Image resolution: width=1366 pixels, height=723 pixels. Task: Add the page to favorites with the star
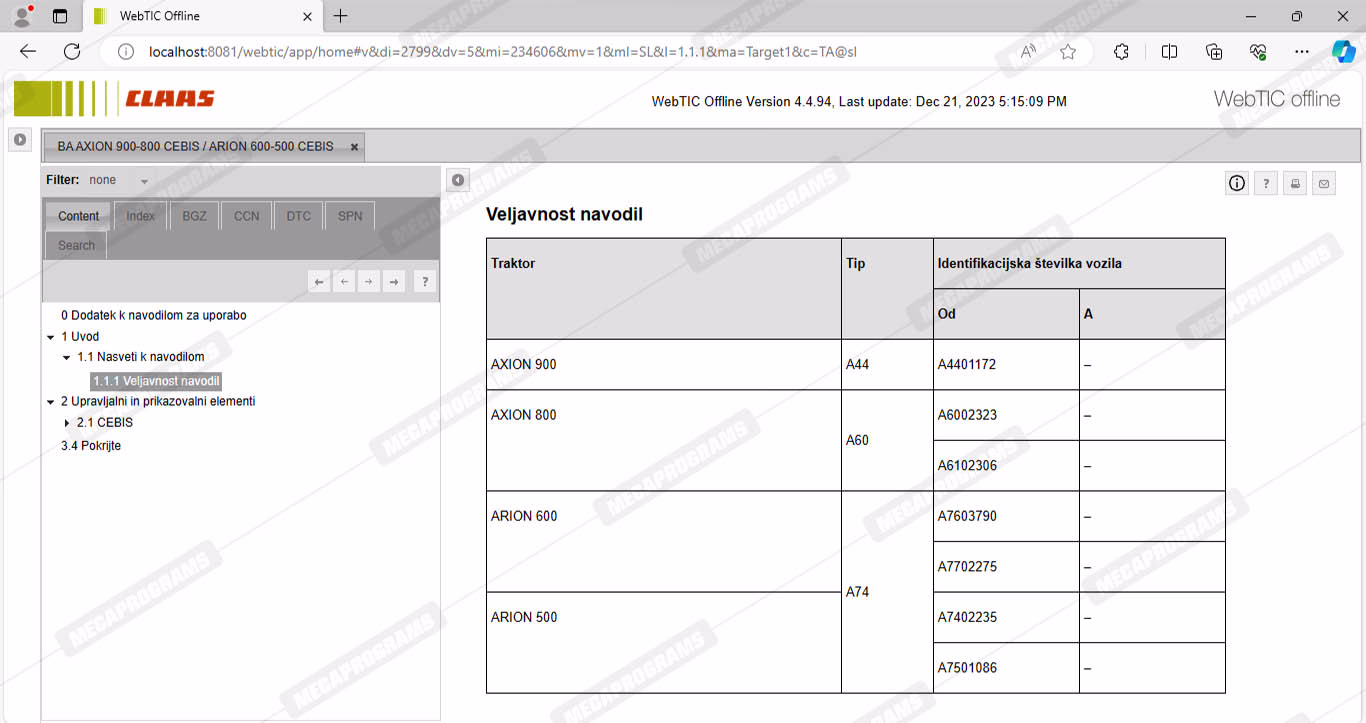(1068, 52)
